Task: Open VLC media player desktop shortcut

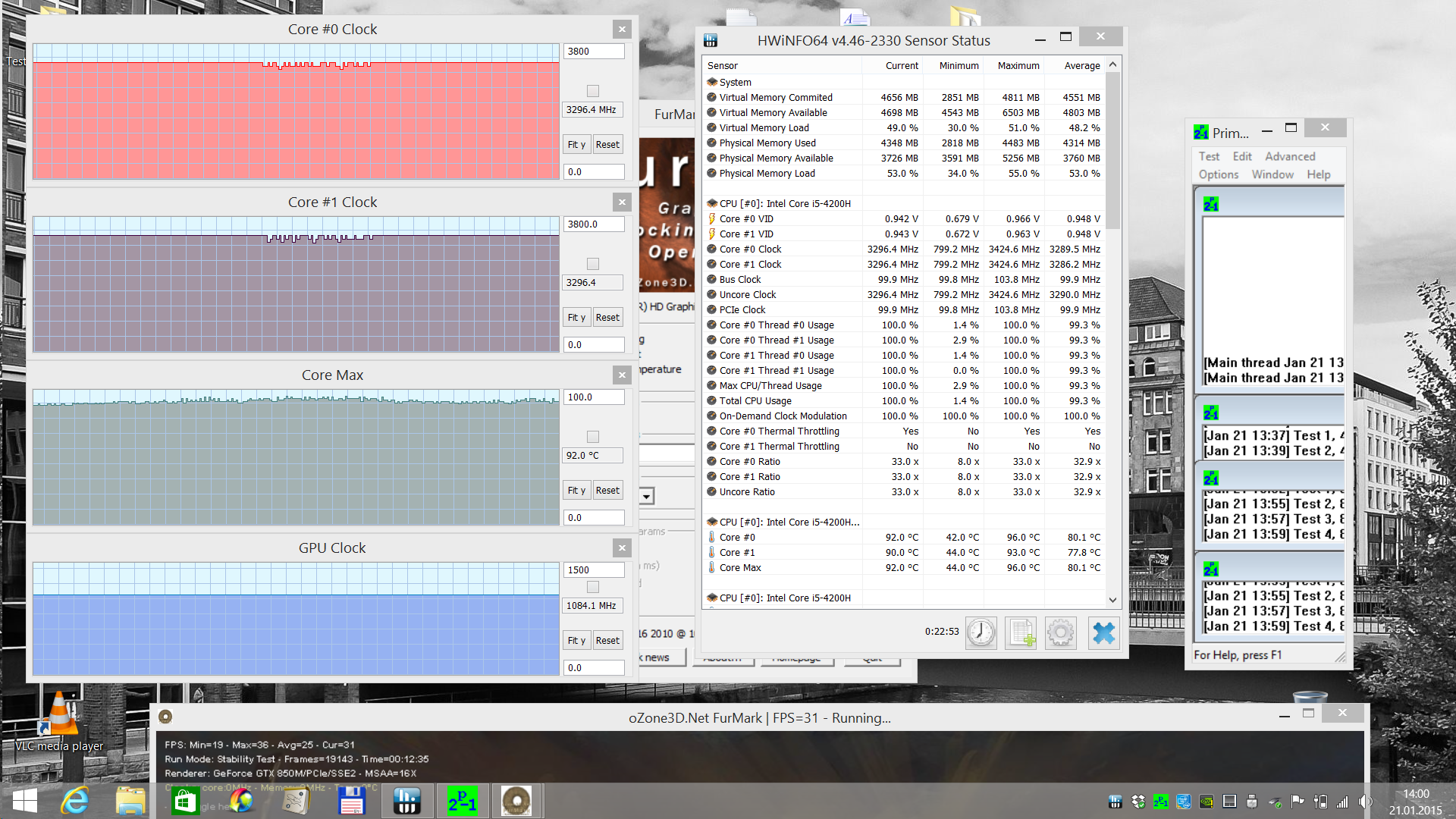Action: point(59,721)
